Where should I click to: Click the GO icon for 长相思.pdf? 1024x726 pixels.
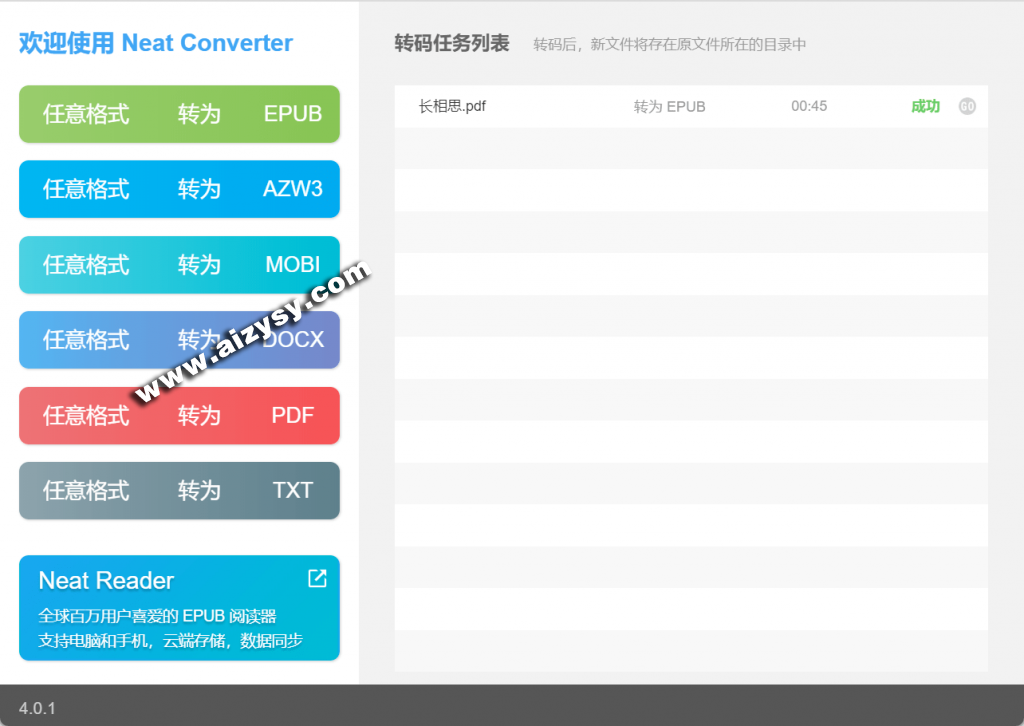click(x=967, y=107)
